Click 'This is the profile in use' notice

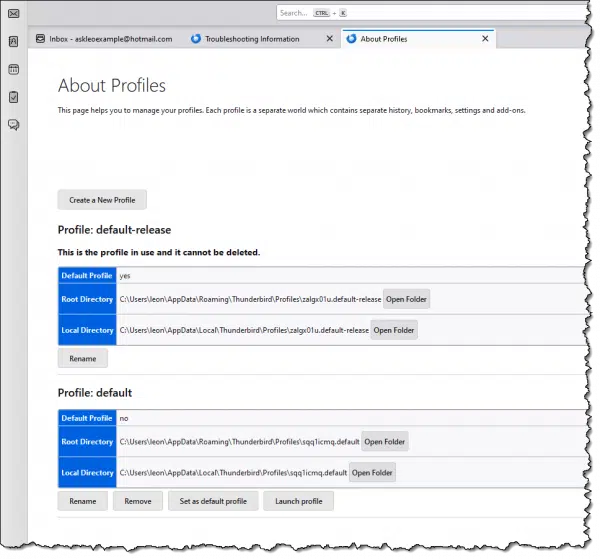point(159,253)
